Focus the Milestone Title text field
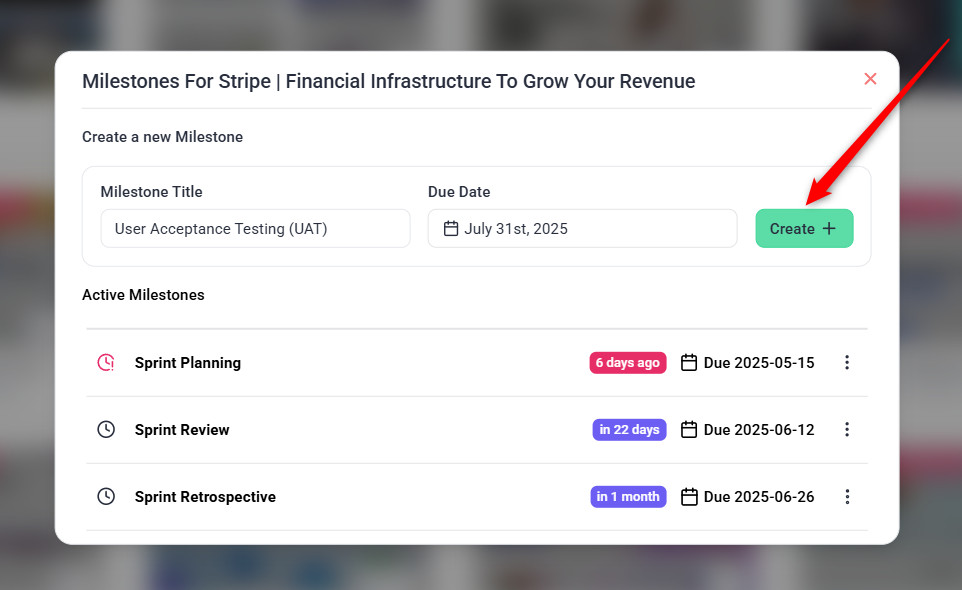962x590 pixels. 255,228
